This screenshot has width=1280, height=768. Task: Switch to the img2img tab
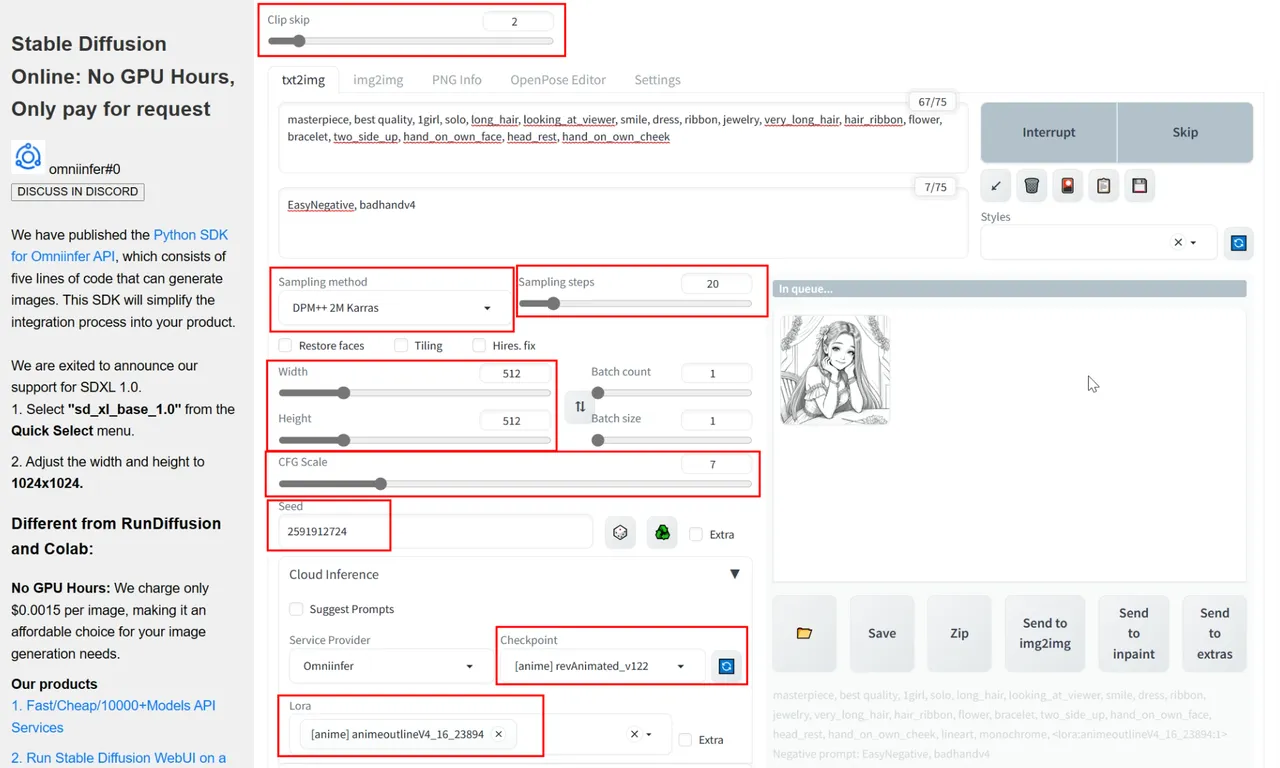click(x=378, y=80)
